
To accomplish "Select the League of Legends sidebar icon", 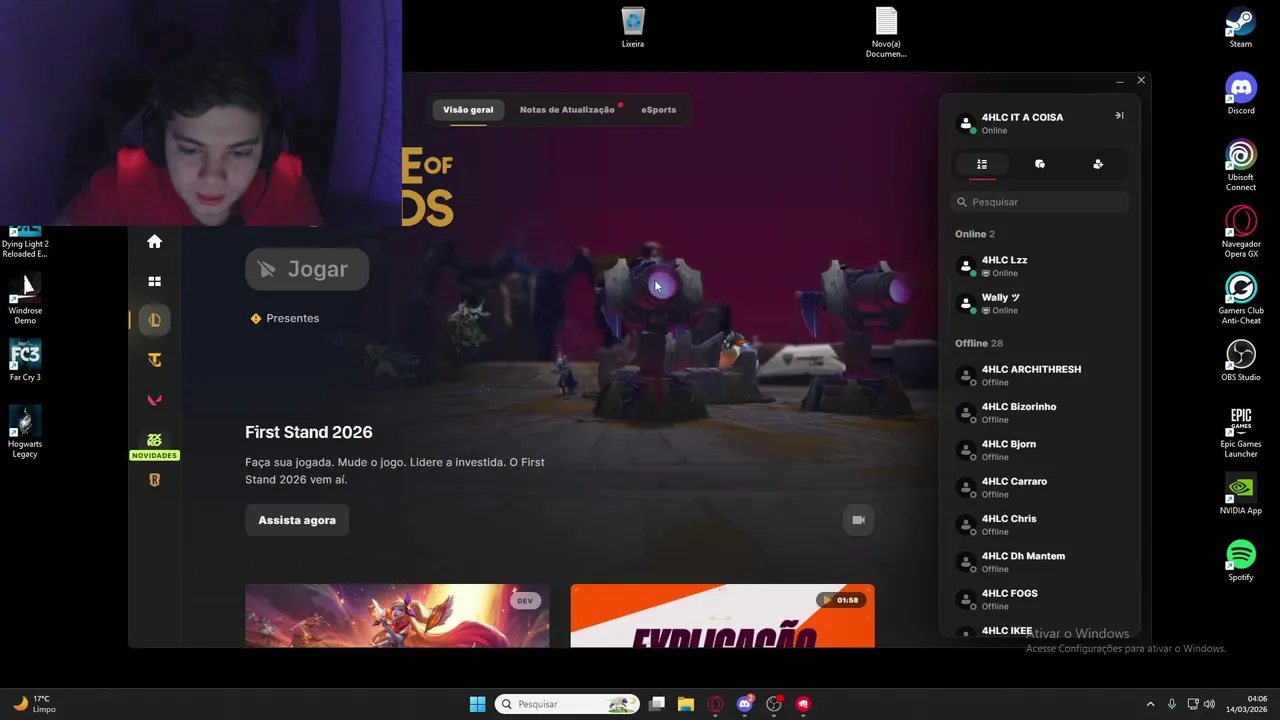I will (x=154, y=320).
